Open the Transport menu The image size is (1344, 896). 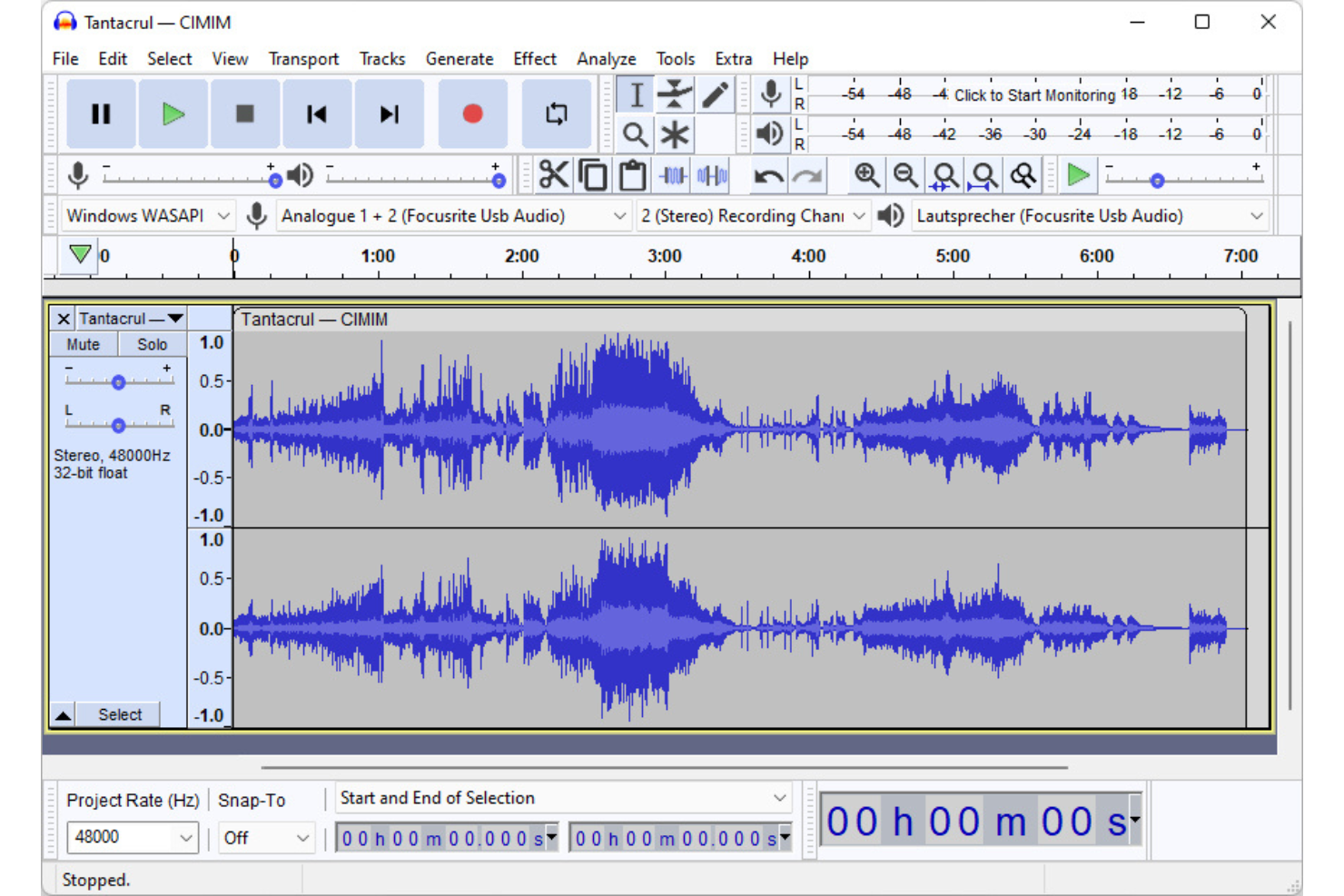tap(303, 59)
